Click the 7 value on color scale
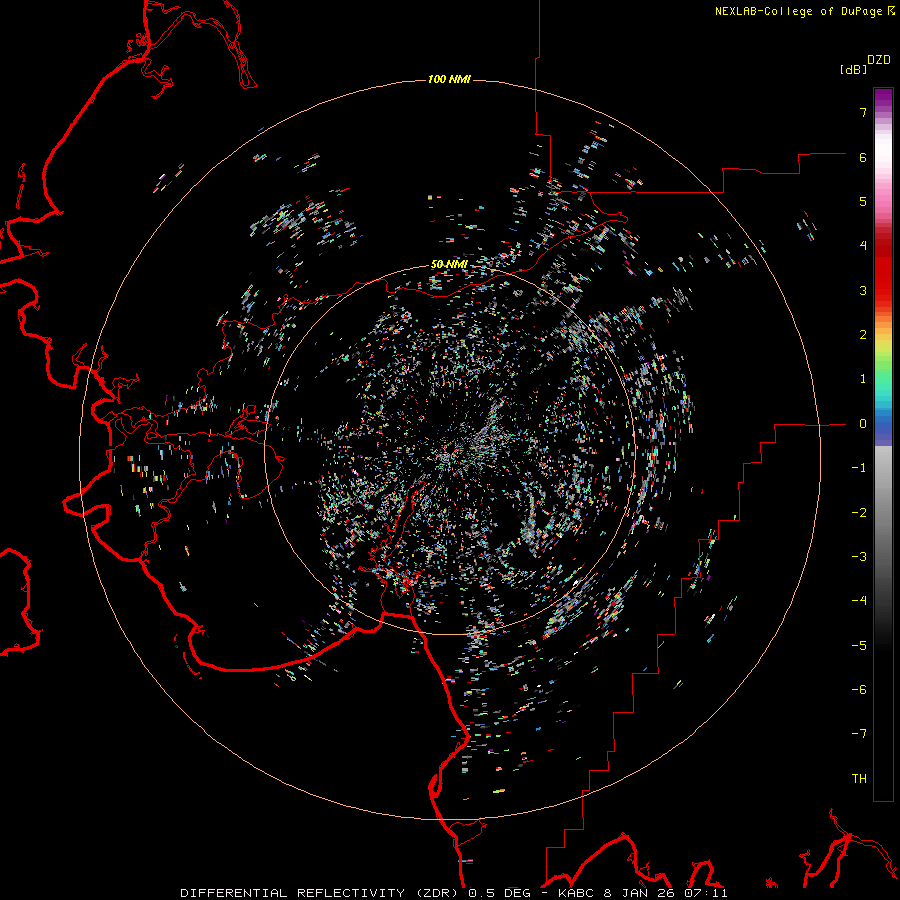Screen dimensions: 900x900 coord(863,113)
